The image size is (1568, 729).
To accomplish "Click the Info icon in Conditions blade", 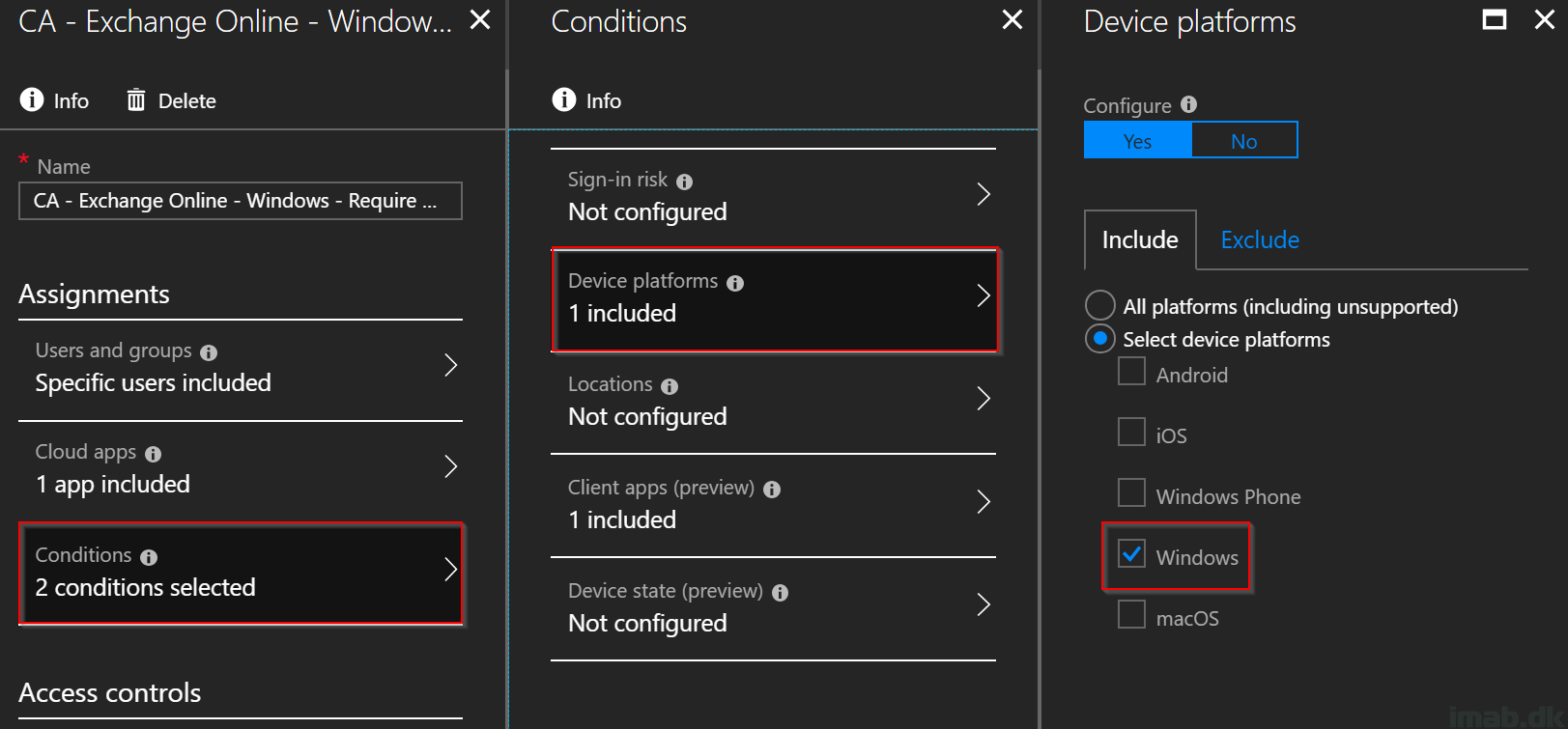I will click(564, 99).
